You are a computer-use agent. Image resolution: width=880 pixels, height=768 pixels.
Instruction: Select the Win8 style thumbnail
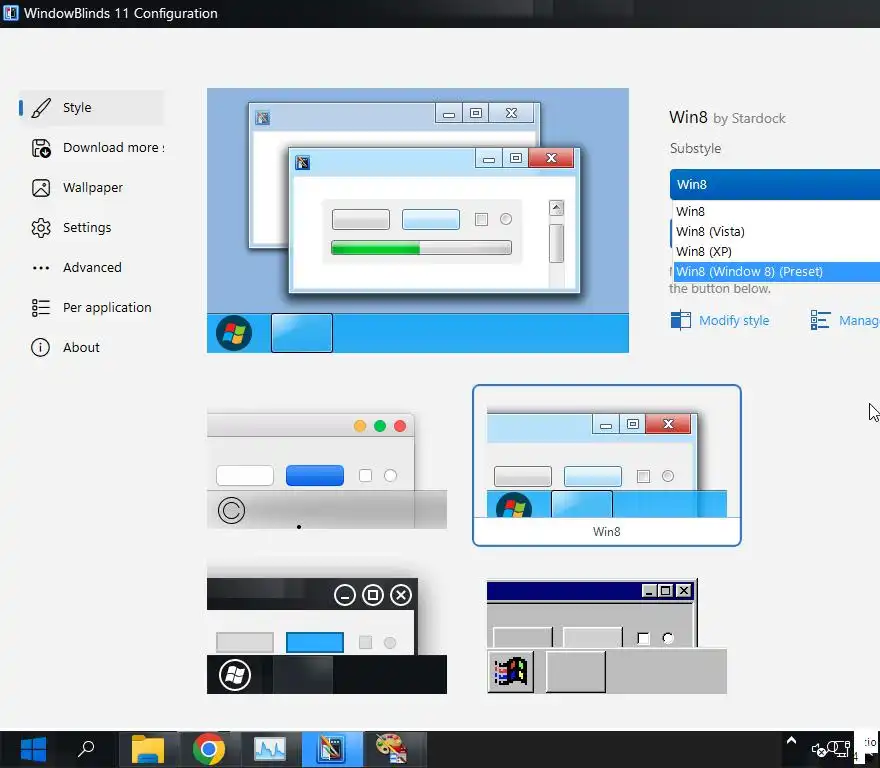607,465
